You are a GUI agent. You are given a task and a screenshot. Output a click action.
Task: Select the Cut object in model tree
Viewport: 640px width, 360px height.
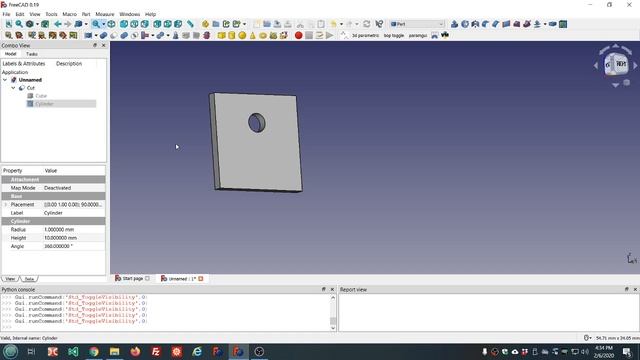point(31,88)
